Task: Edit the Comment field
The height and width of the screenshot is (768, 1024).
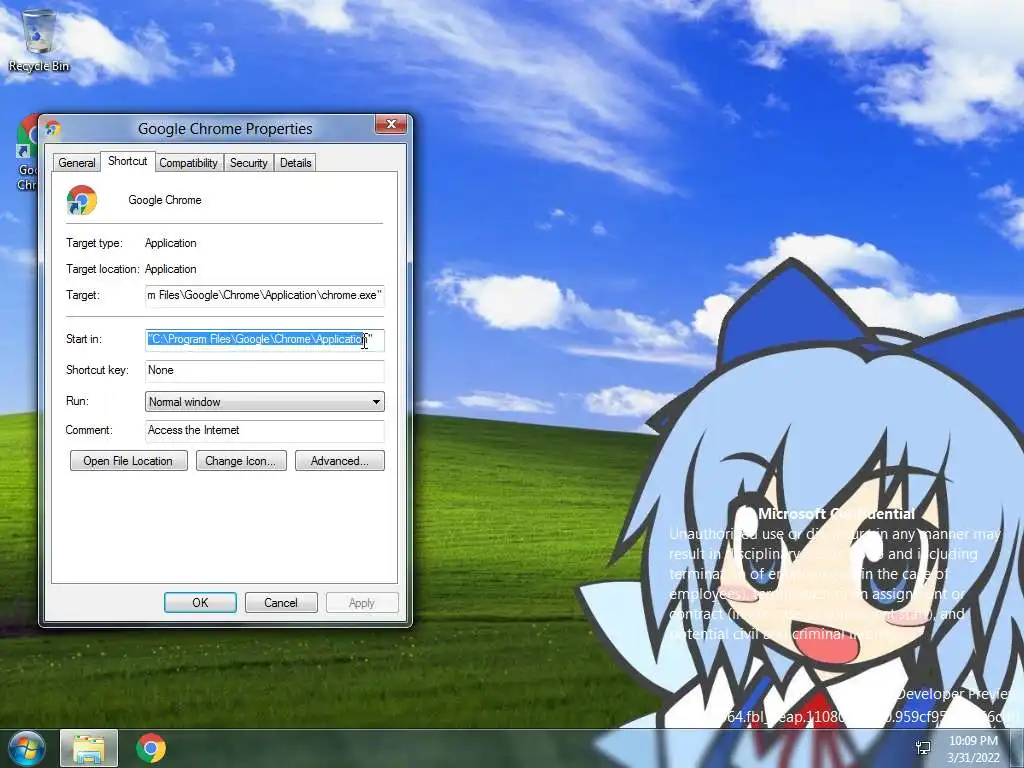Action: [264, 430]
